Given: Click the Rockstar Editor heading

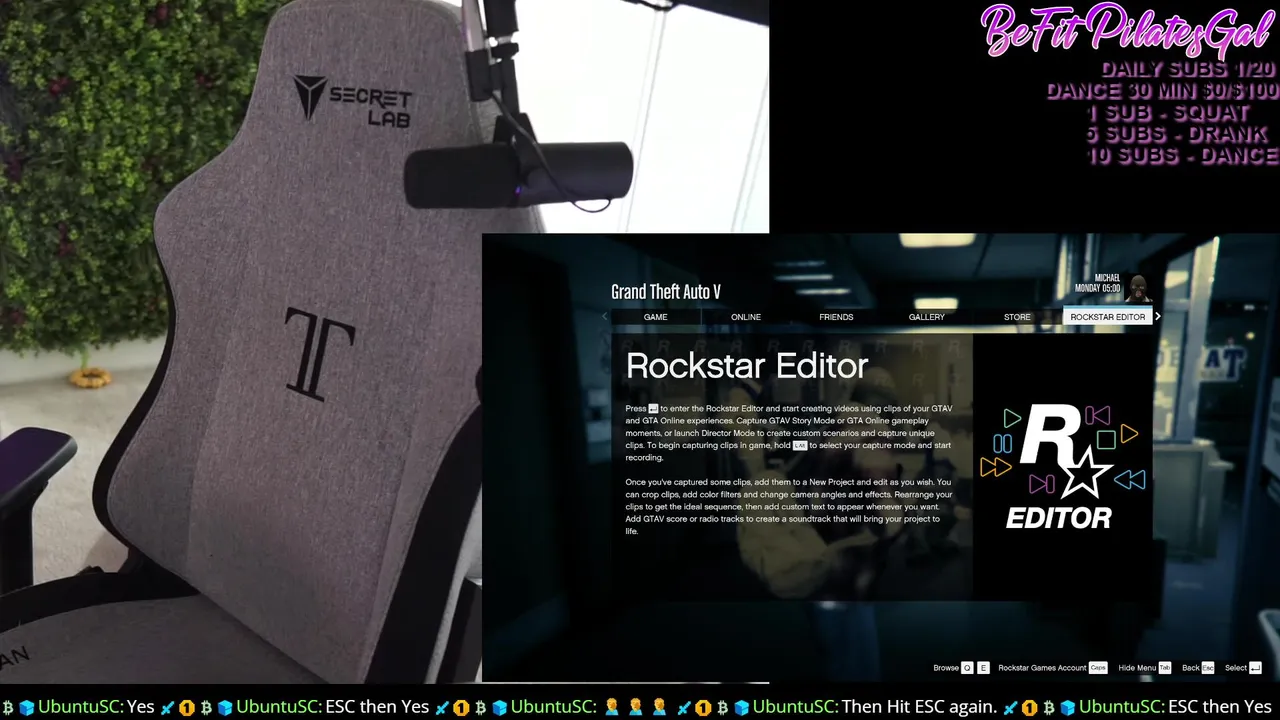Looking at the screenshot, I should pos(747,366).
